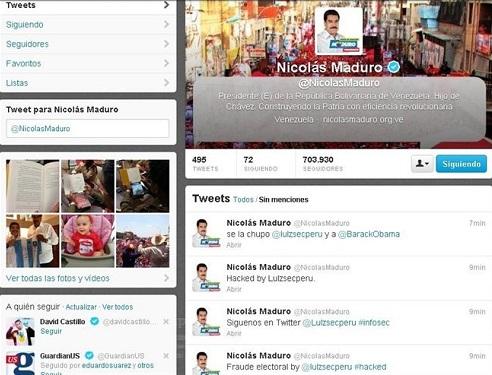Click the @NicolasMaduro tweet input field

pyautogui.click(x=87, y=128)
